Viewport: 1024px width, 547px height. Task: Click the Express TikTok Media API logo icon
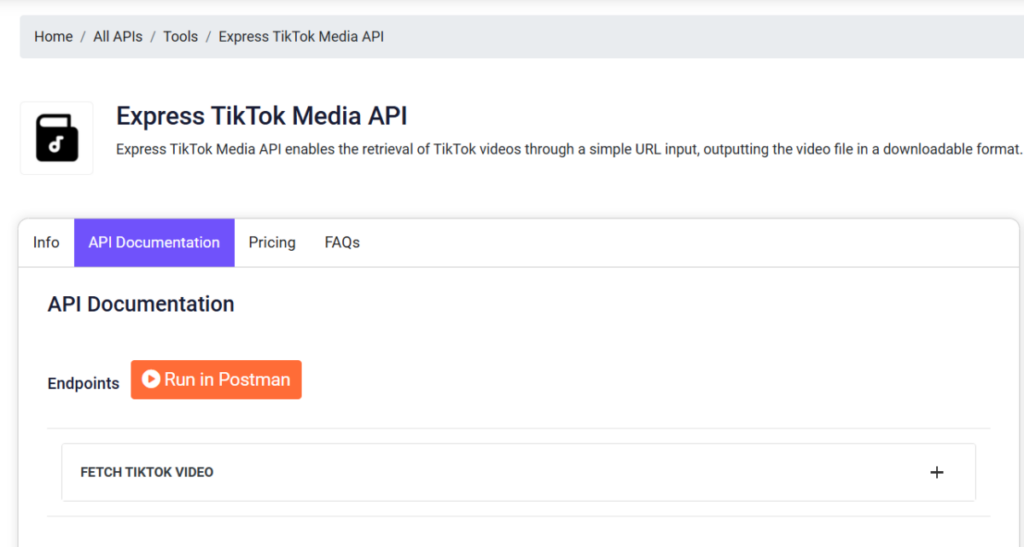(x=57, y=138)
